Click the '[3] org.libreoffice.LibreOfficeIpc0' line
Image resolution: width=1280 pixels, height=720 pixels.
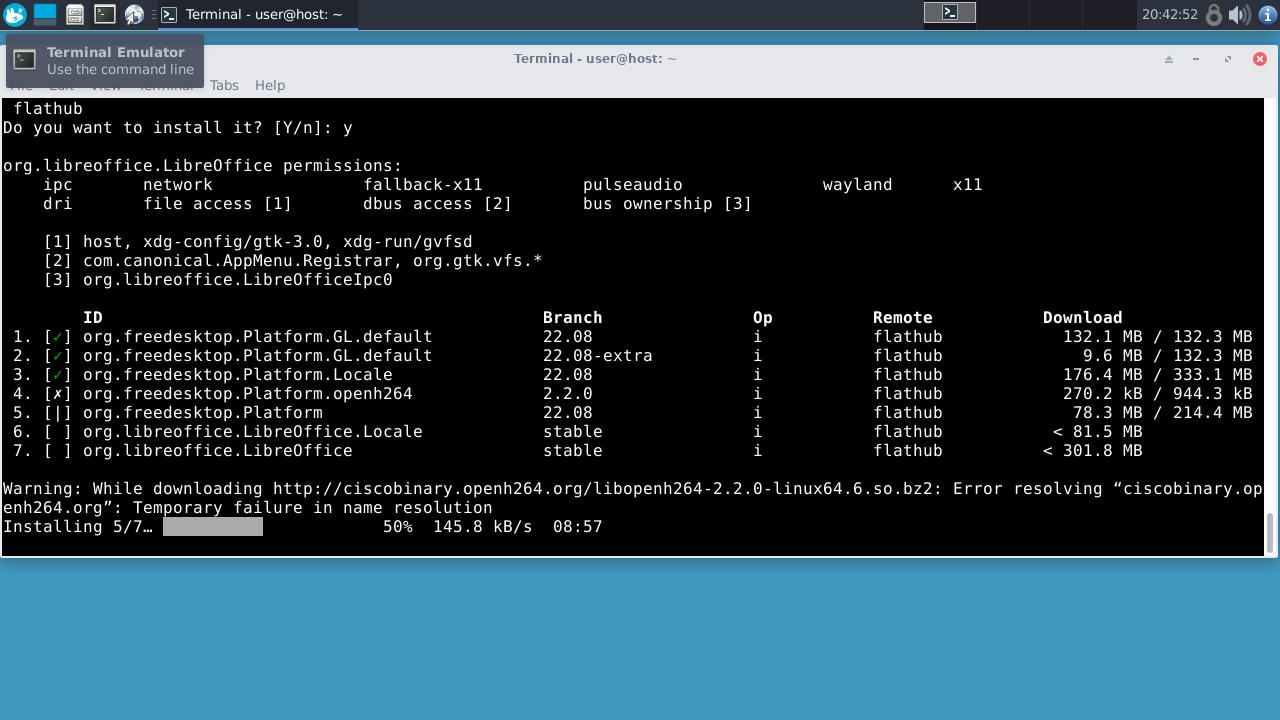(218, 280)
